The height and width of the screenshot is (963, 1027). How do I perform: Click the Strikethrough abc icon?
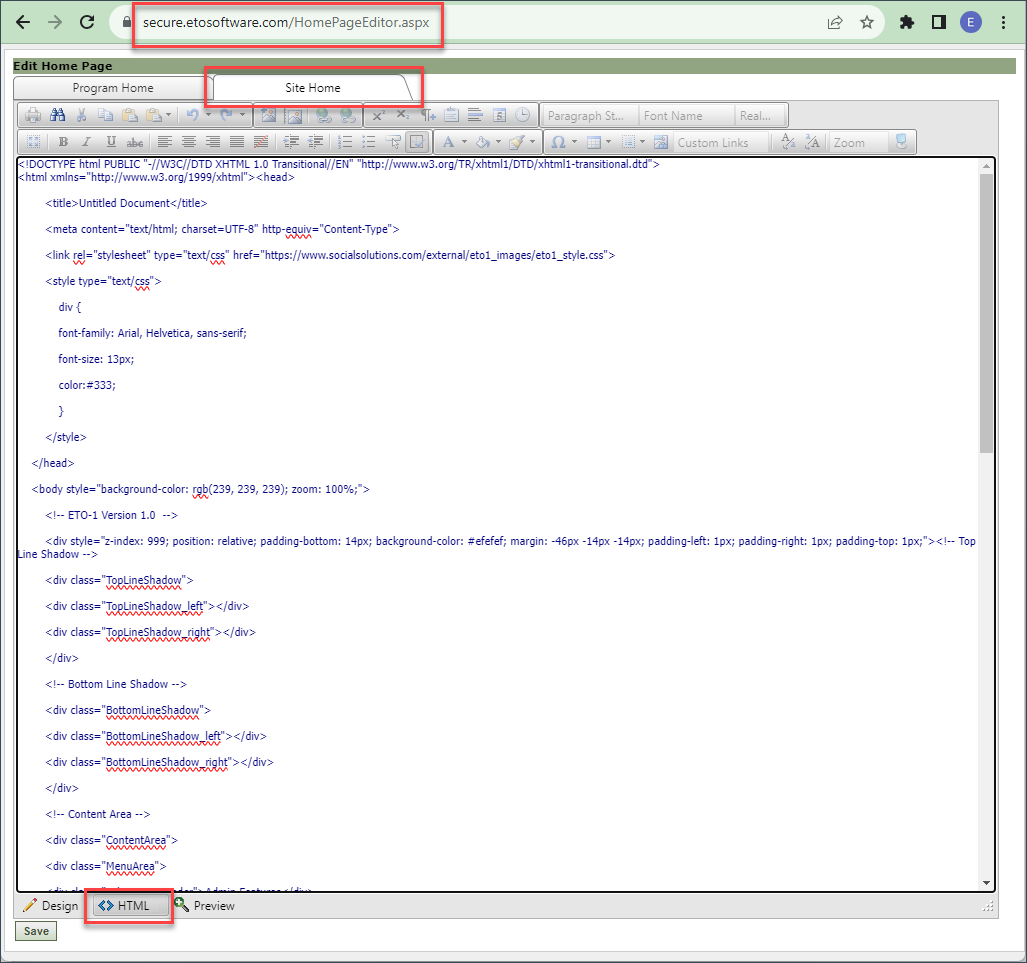pos(135,142)
